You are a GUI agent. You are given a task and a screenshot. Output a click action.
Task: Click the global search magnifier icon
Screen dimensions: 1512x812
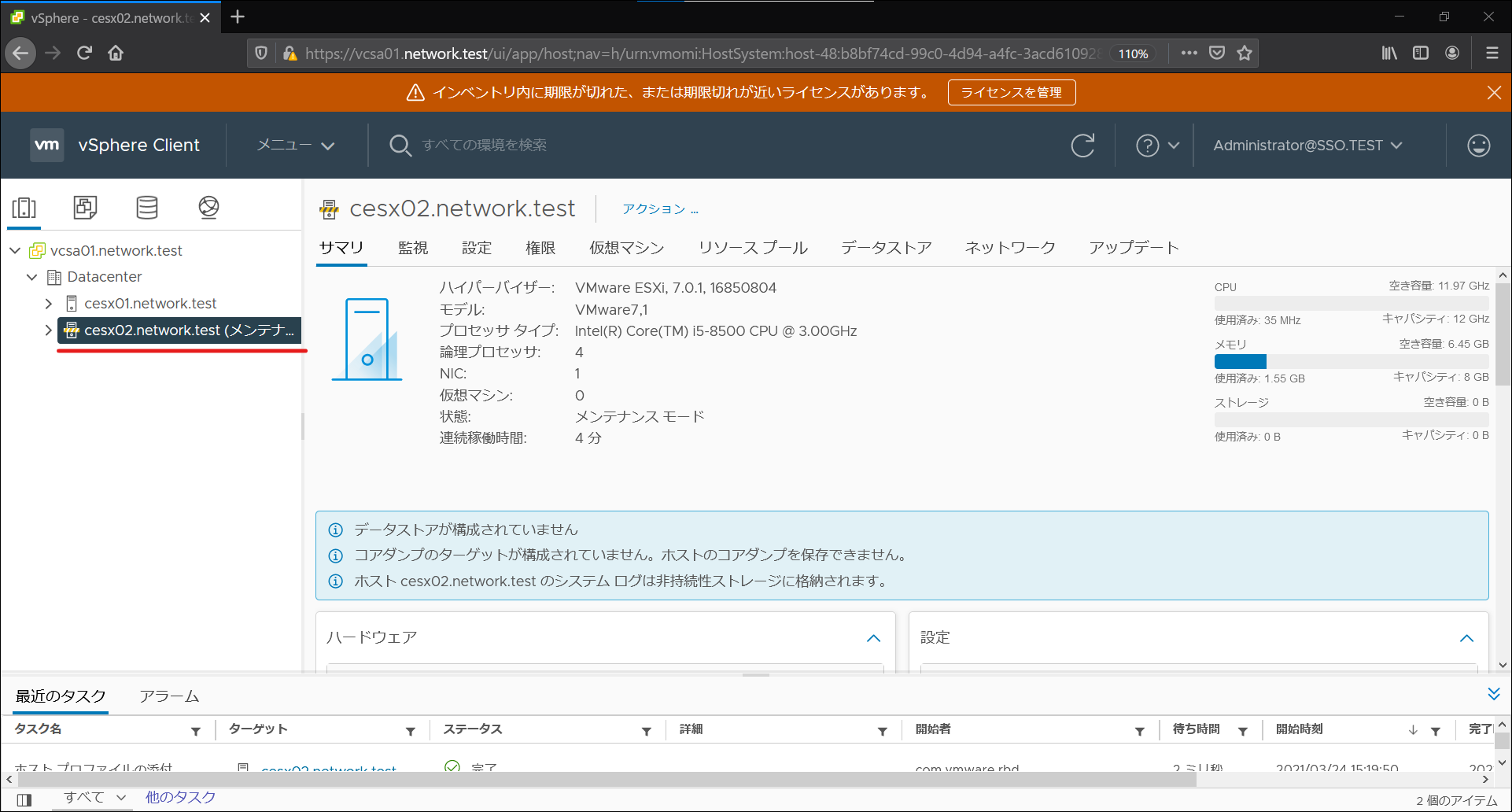coord(400,146)
